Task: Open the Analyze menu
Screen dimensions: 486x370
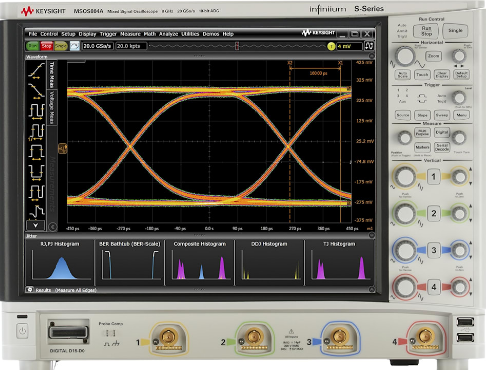Action: (168, 34)
